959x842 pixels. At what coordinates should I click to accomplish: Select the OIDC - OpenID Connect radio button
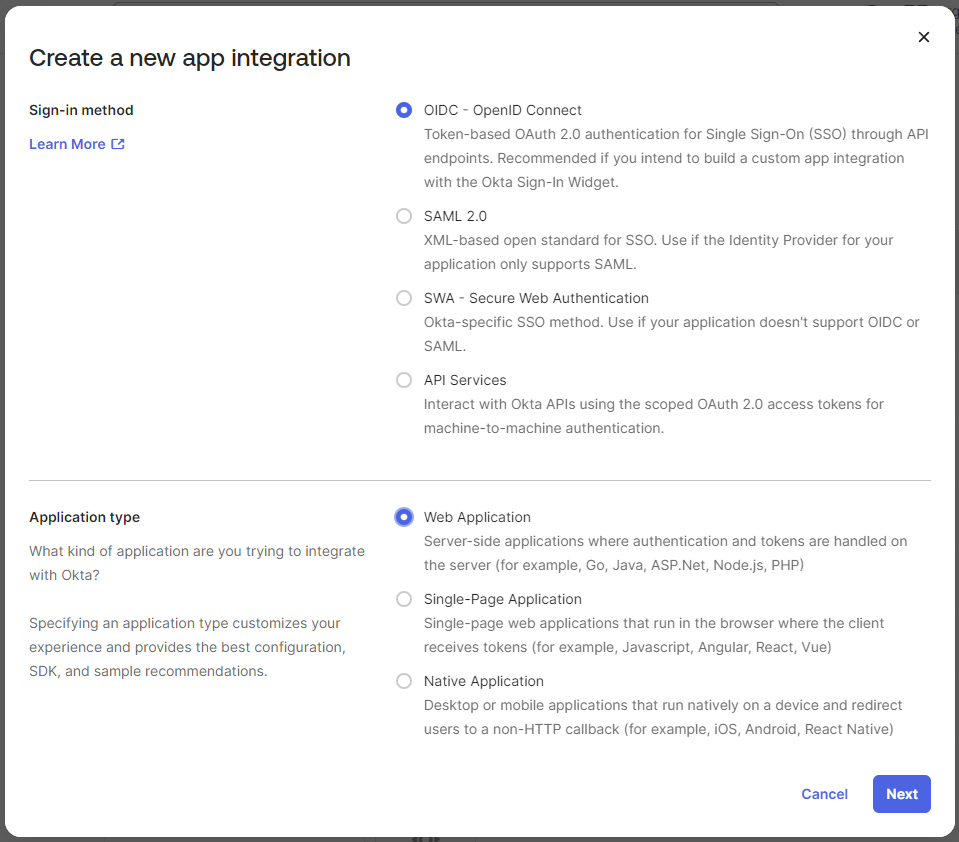(404, 110)
